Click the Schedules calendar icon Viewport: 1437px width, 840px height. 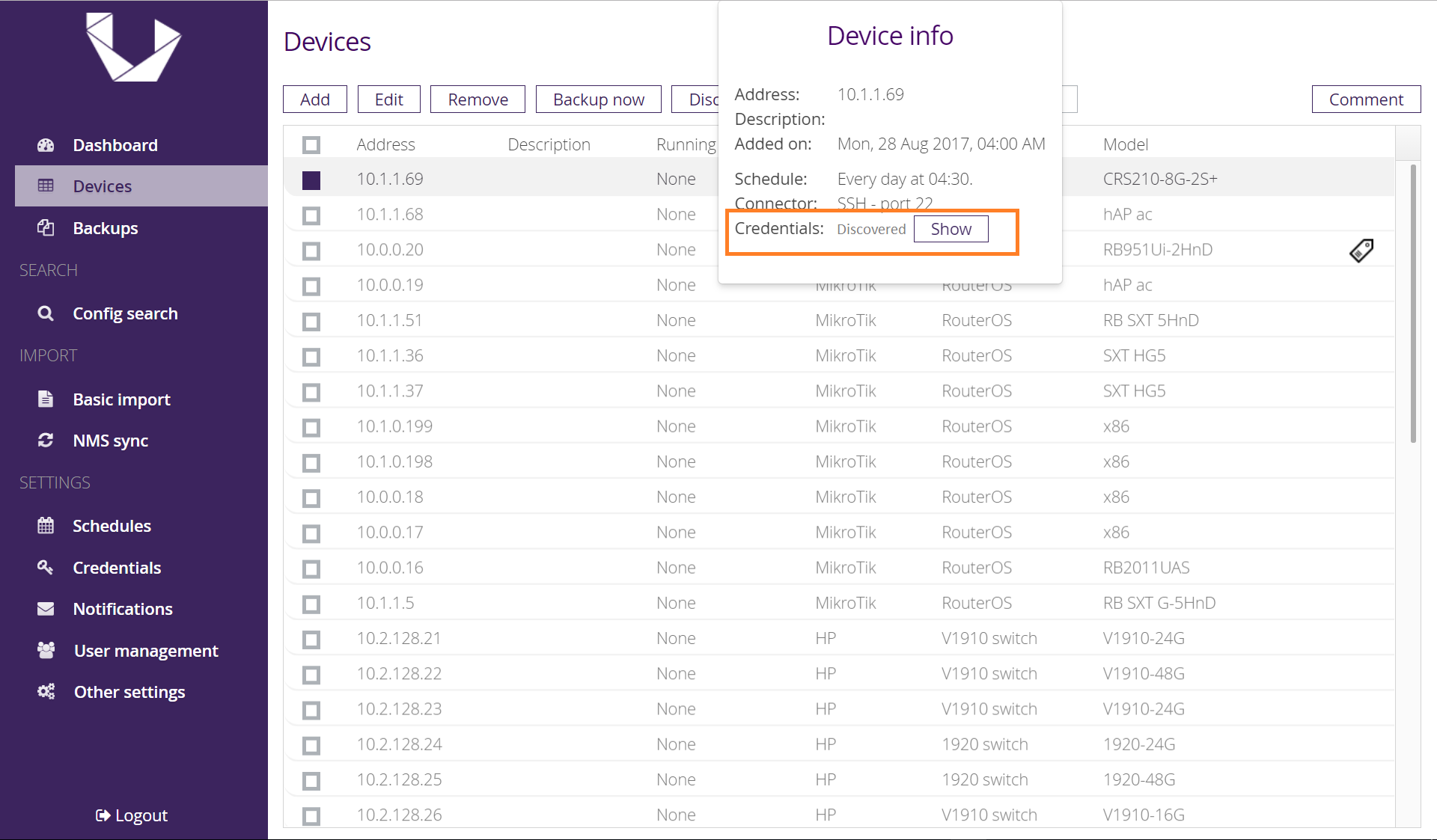coord(46,525)
